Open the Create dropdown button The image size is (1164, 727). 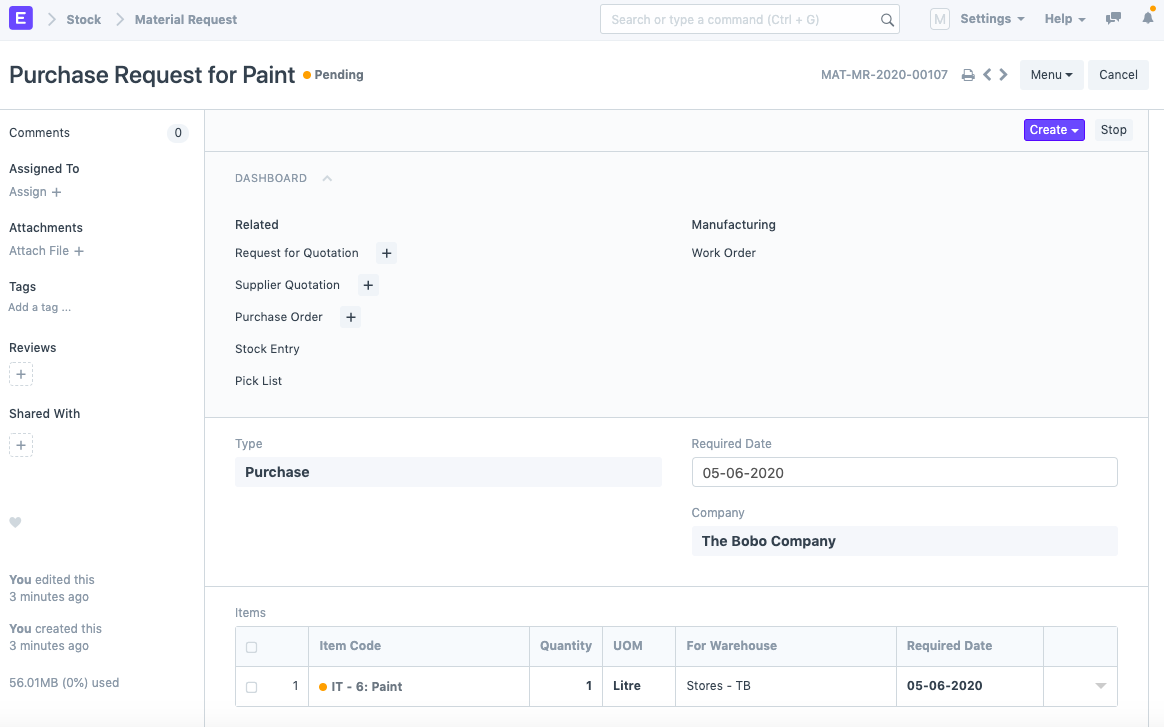[1053, 130]
